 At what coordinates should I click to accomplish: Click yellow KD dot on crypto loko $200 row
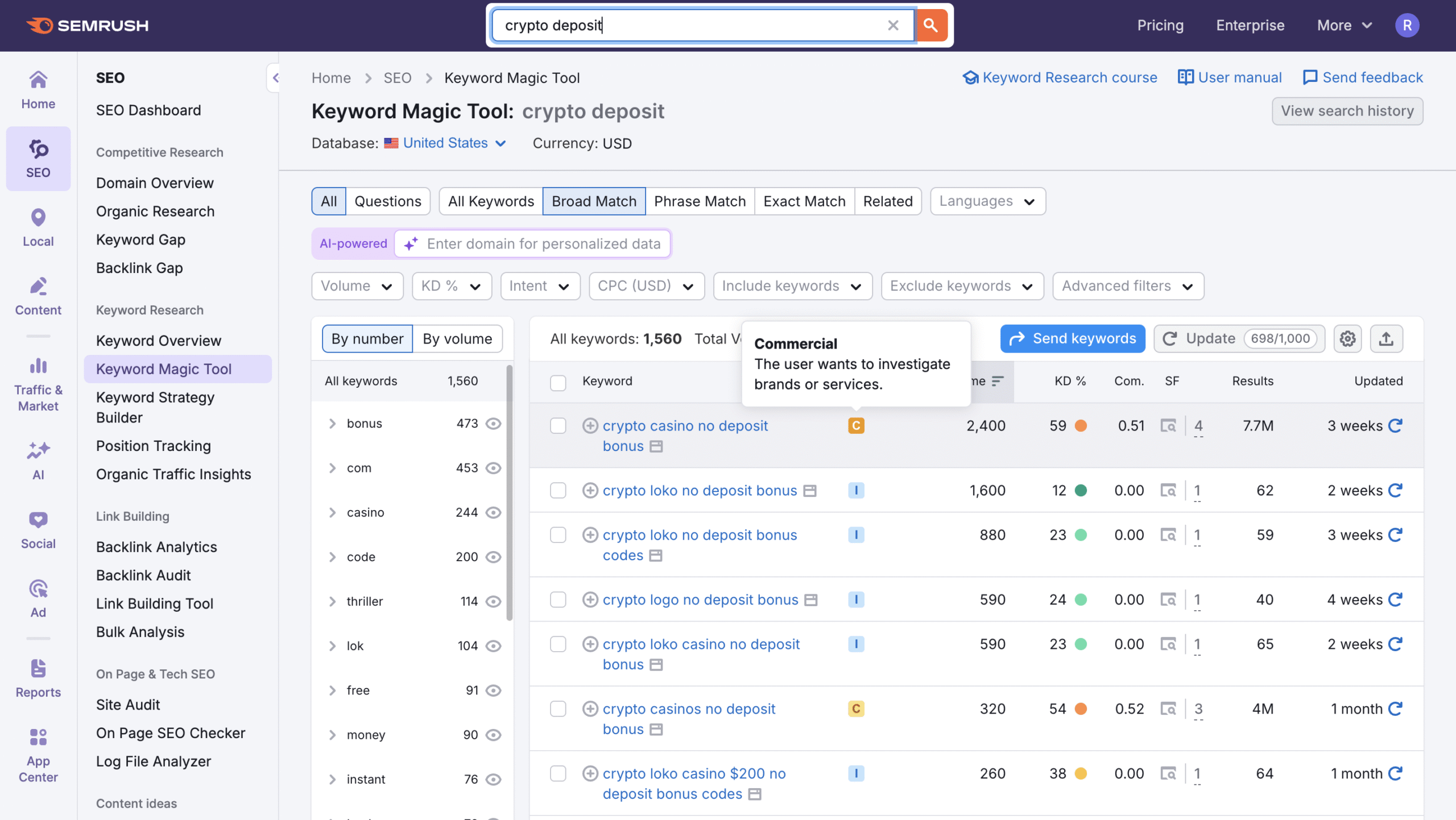[x=1081, y=774]
